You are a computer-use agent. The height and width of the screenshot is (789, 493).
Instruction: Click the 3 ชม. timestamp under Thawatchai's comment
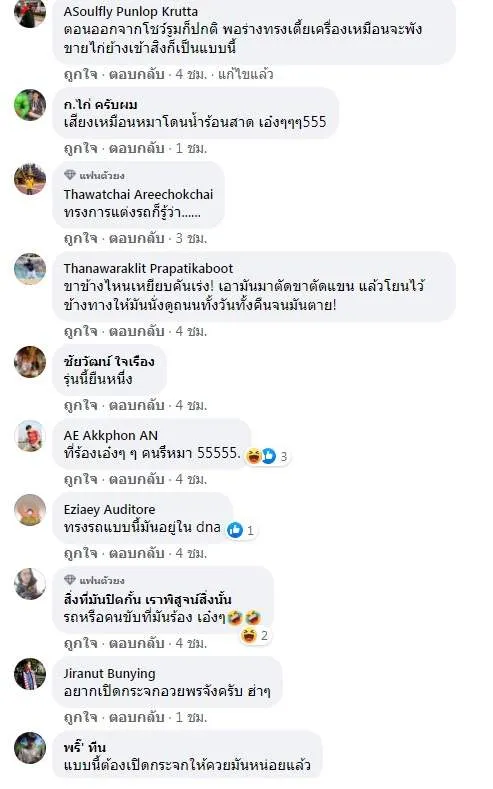click(191, 238)
